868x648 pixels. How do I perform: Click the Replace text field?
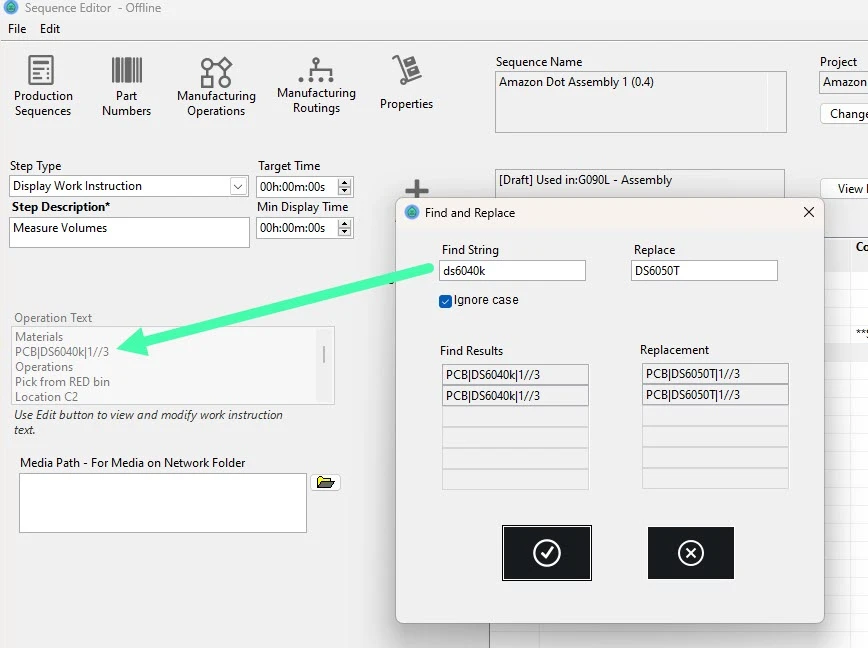pyautogui.click(x=704, y=271)
